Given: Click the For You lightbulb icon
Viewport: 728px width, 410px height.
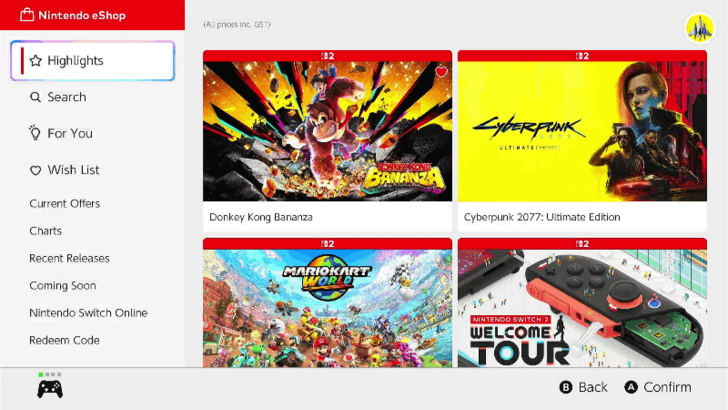Looking at the screenshot, I should (35, 133).
